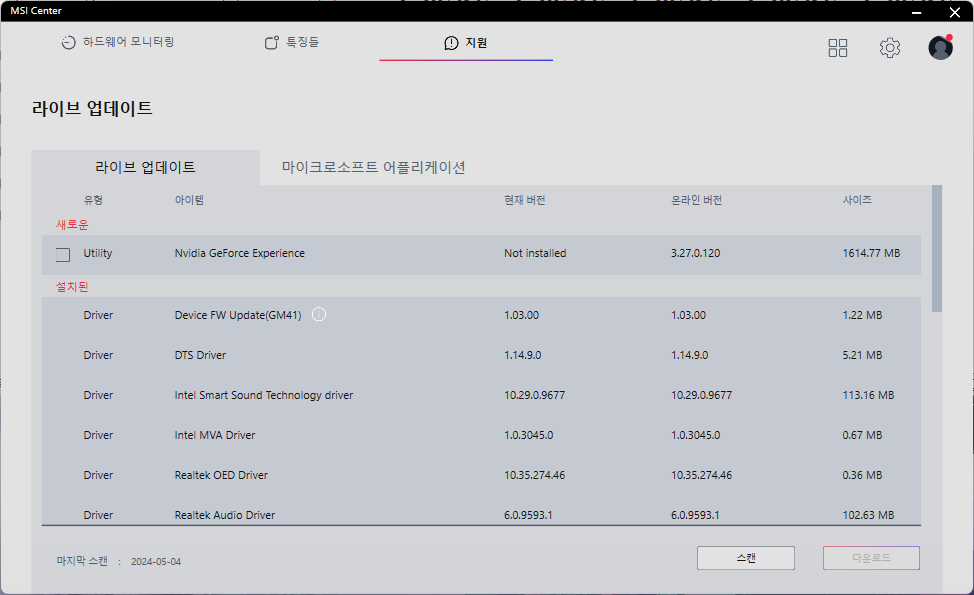Open settings via the gear icon
The width and height of the screenshot is (974, 595).
pyautogui.click(x=890, y=48)
